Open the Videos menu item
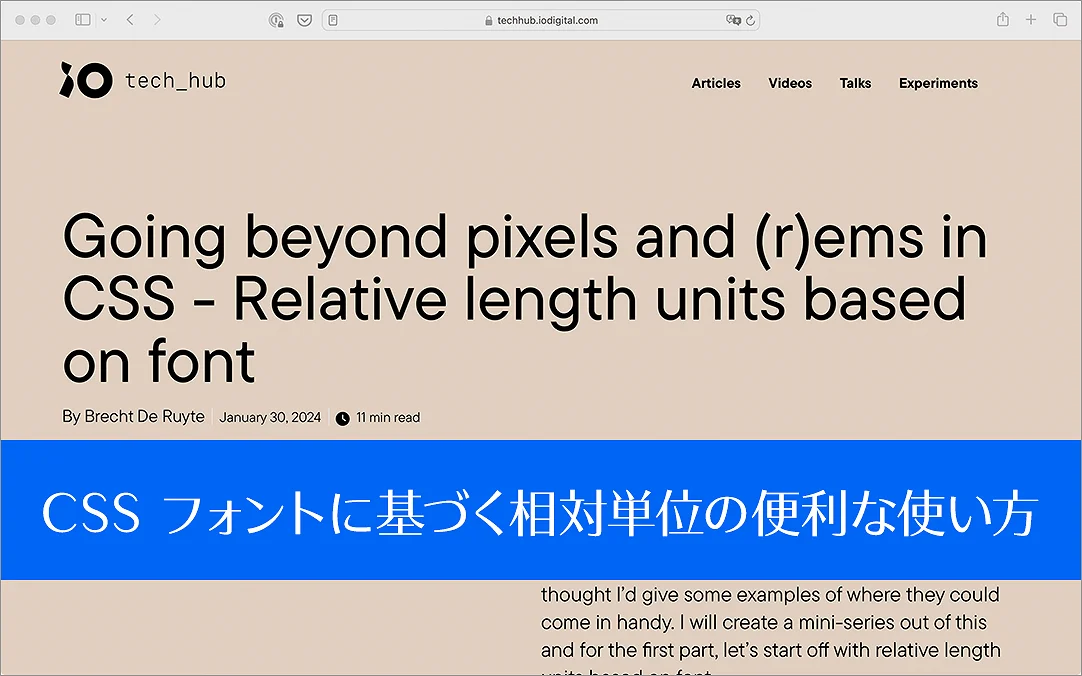The image size is (1082, 676). pyautogui.click(x=790, y=83)
